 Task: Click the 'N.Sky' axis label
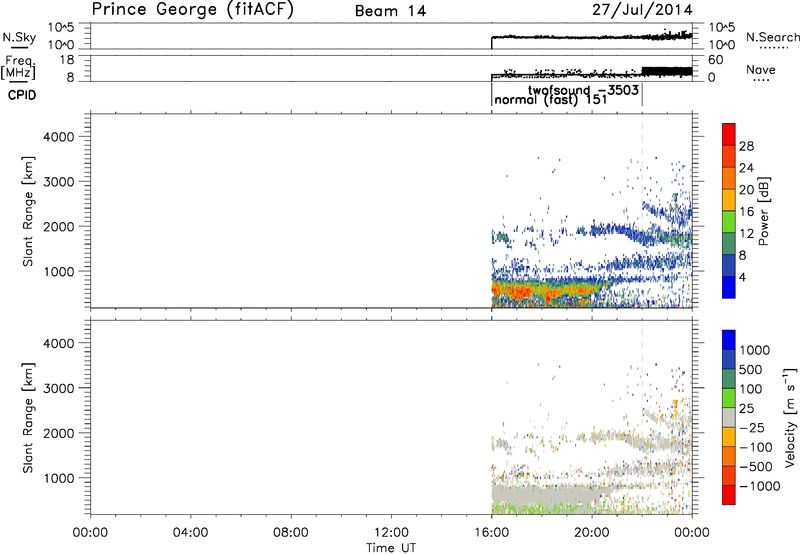coord(19,37)
